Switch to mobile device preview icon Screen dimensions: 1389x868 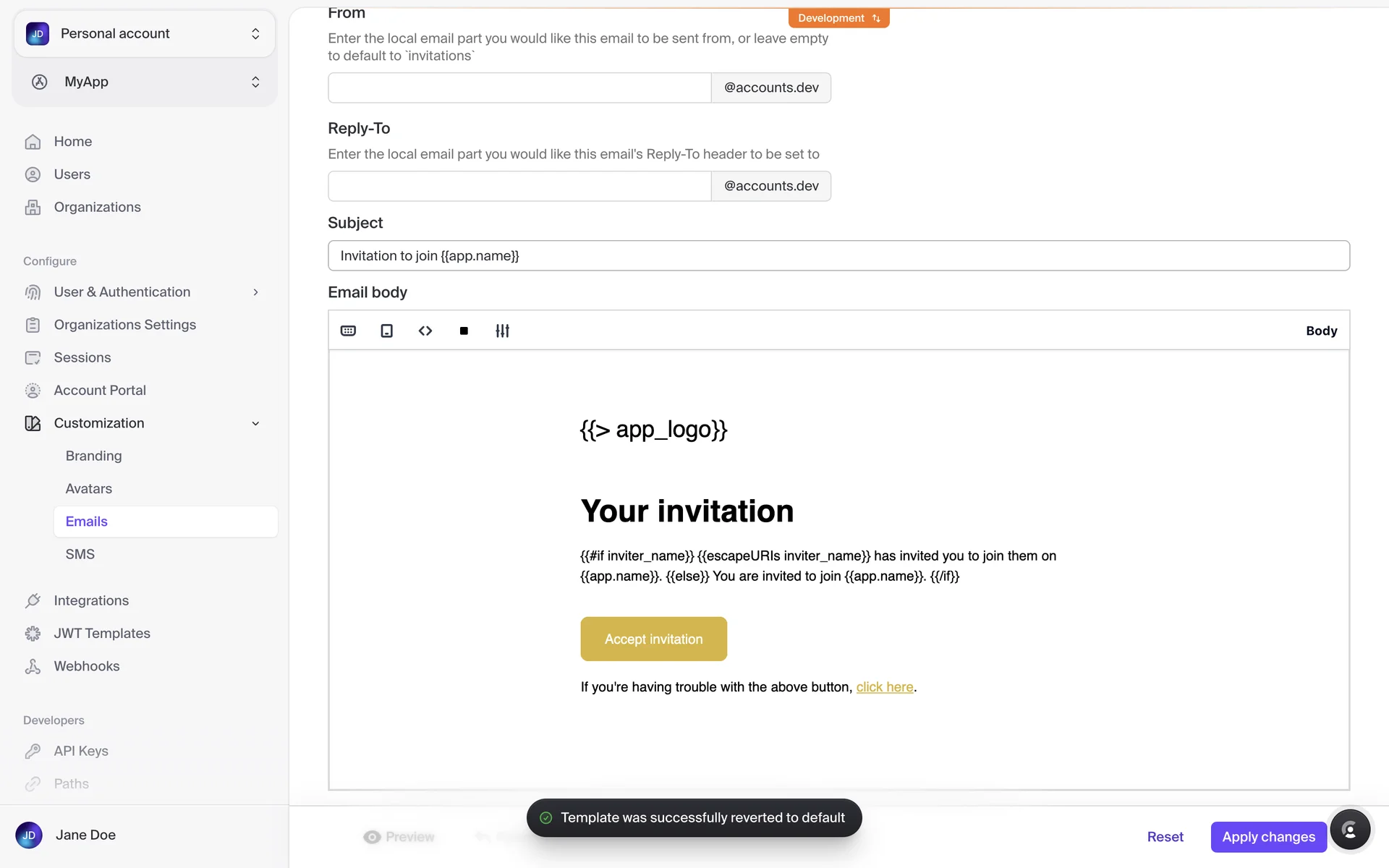(x=387, y=331)
